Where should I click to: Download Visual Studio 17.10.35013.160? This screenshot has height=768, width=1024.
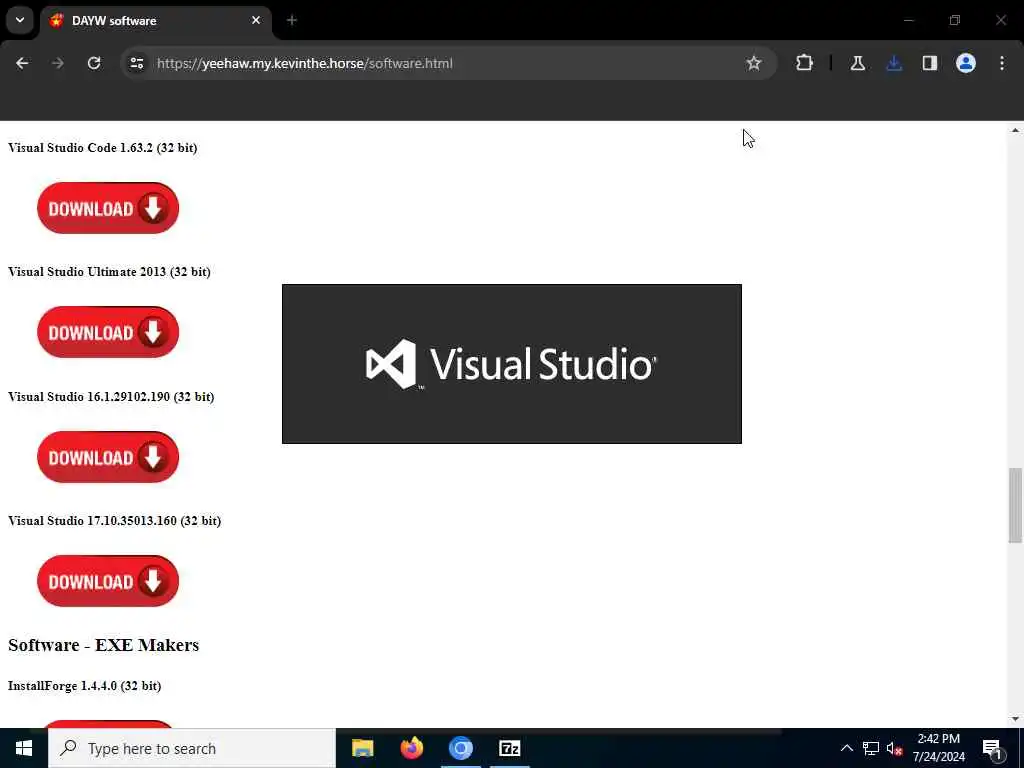108,581
